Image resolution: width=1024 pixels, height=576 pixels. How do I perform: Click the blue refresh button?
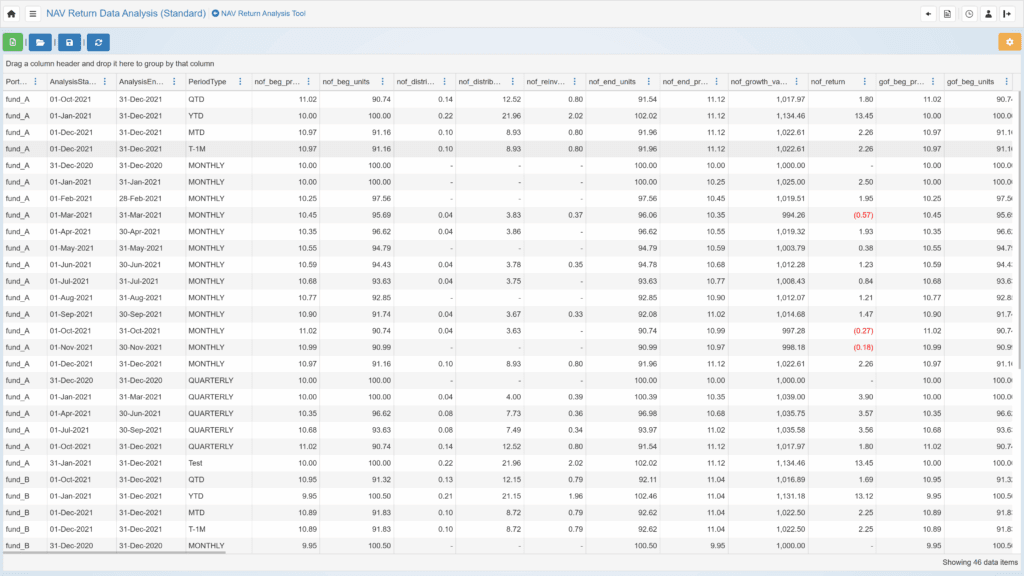pos(98,42)
